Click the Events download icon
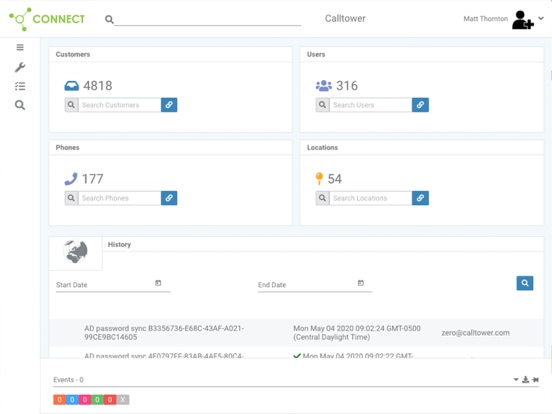 pos(526,380)
